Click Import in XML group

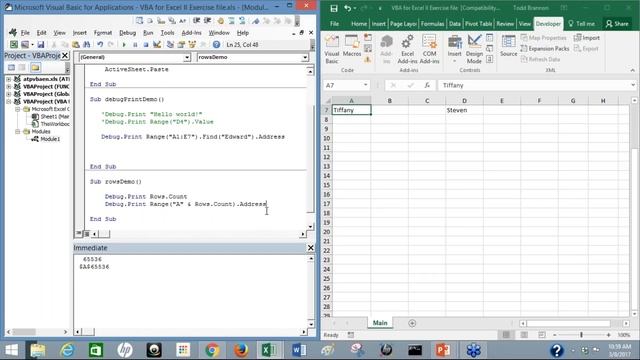pyautogui.click(x=587, y=38)
